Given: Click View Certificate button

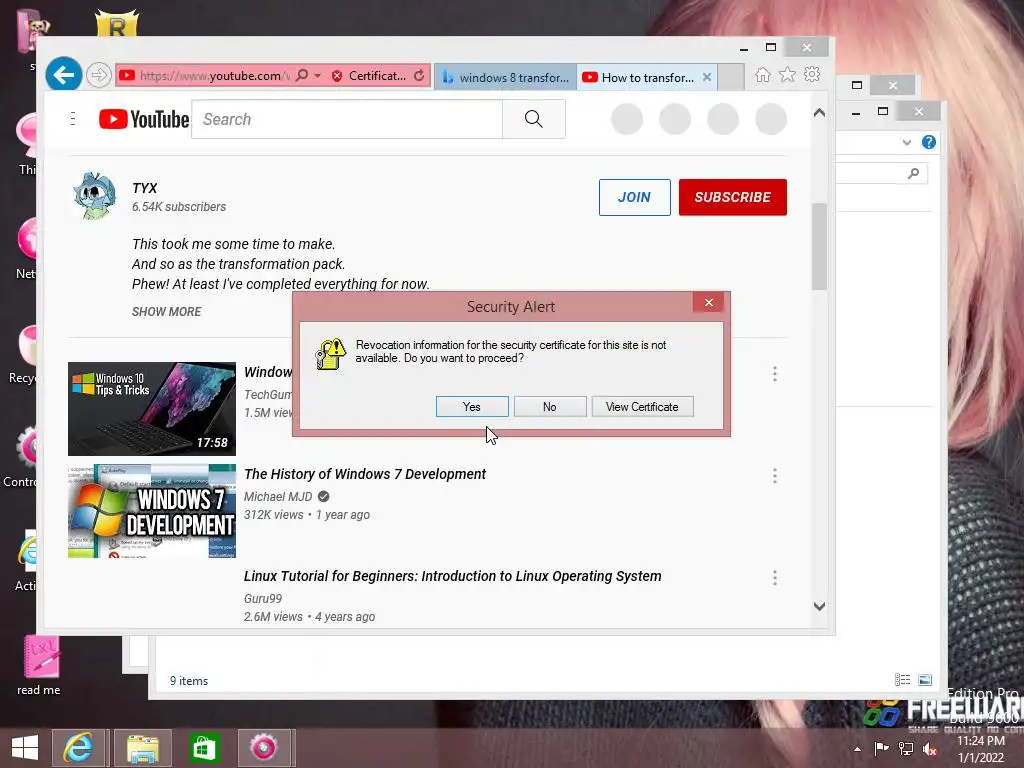Looking at the screenshot, I should (642, 407).
